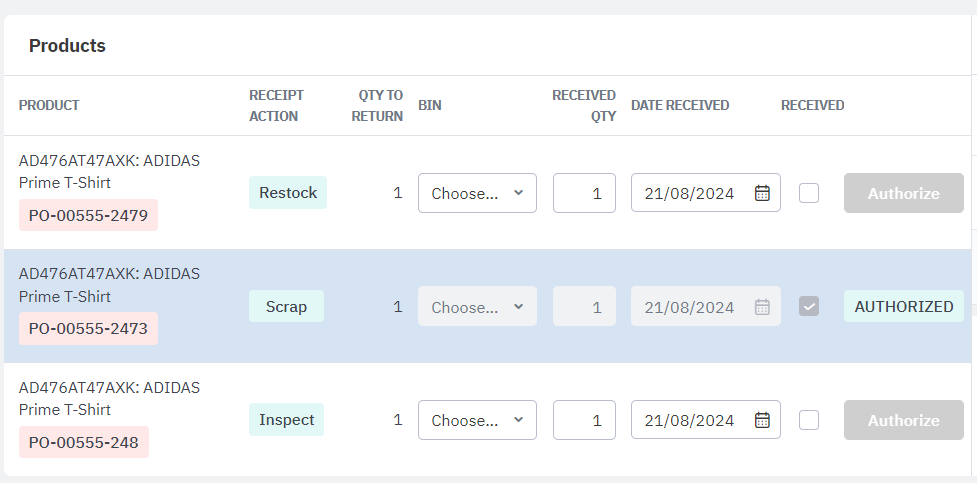Screen dimensions: 977x483
Task: Click product name above PO-00555-2473 tag
Action: click(110, 285)
